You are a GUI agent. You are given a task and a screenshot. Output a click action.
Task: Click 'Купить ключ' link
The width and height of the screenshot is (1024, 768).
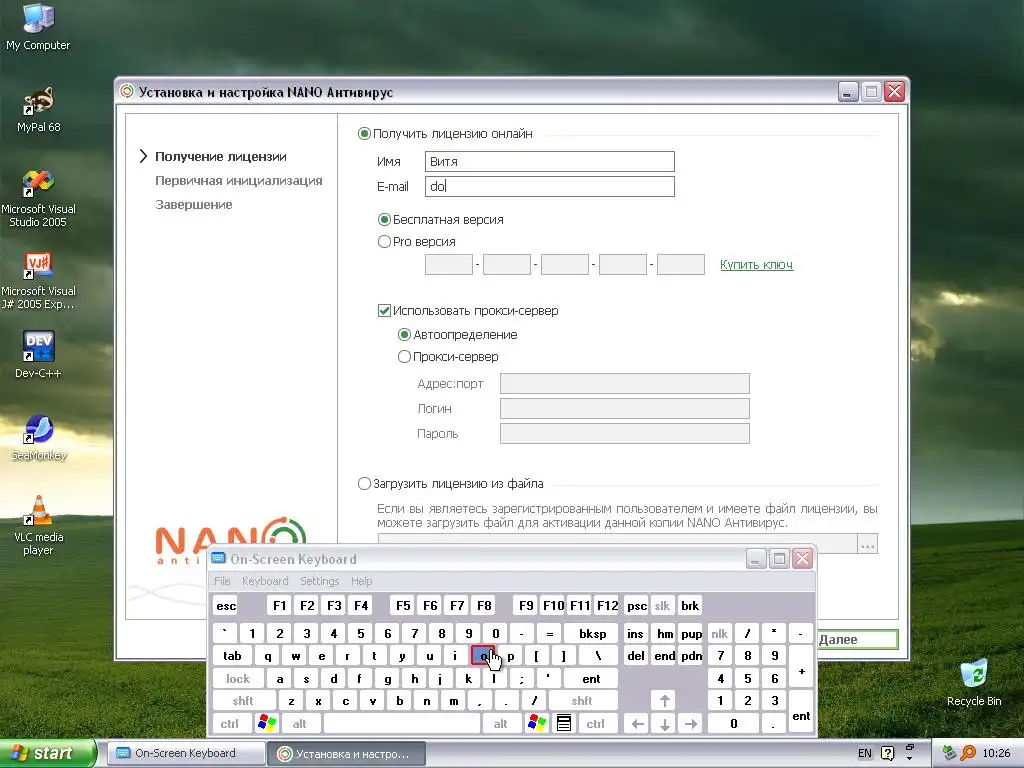coord(756,264)
